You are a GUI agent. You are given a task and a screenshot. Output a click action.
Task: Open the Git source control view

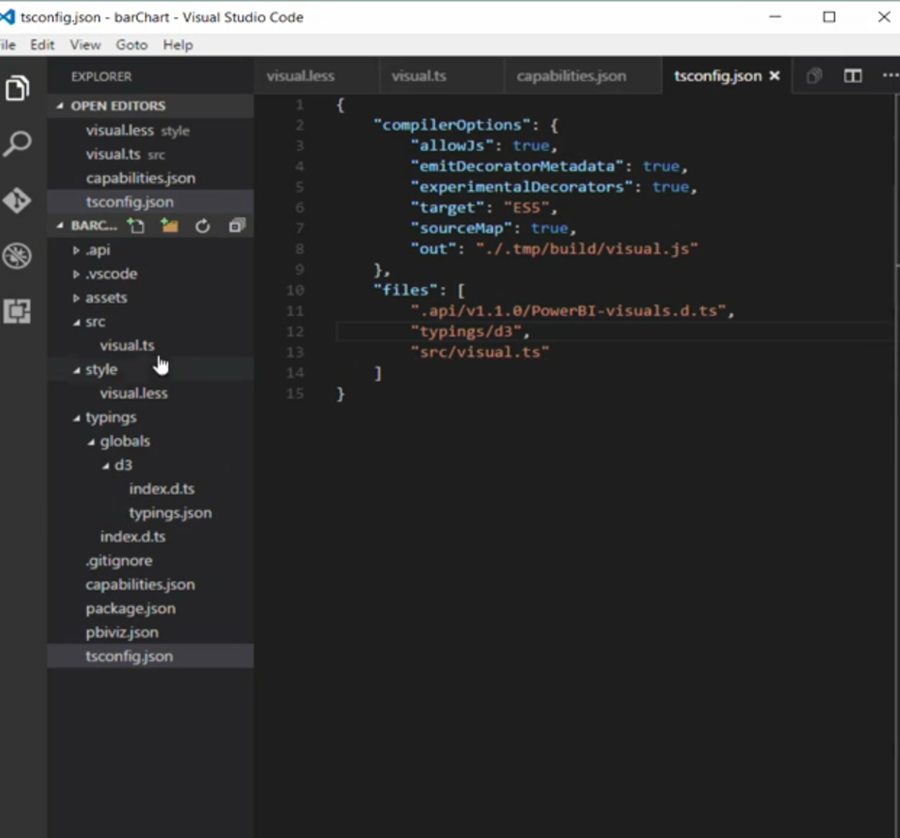click(x=17, y=201)
